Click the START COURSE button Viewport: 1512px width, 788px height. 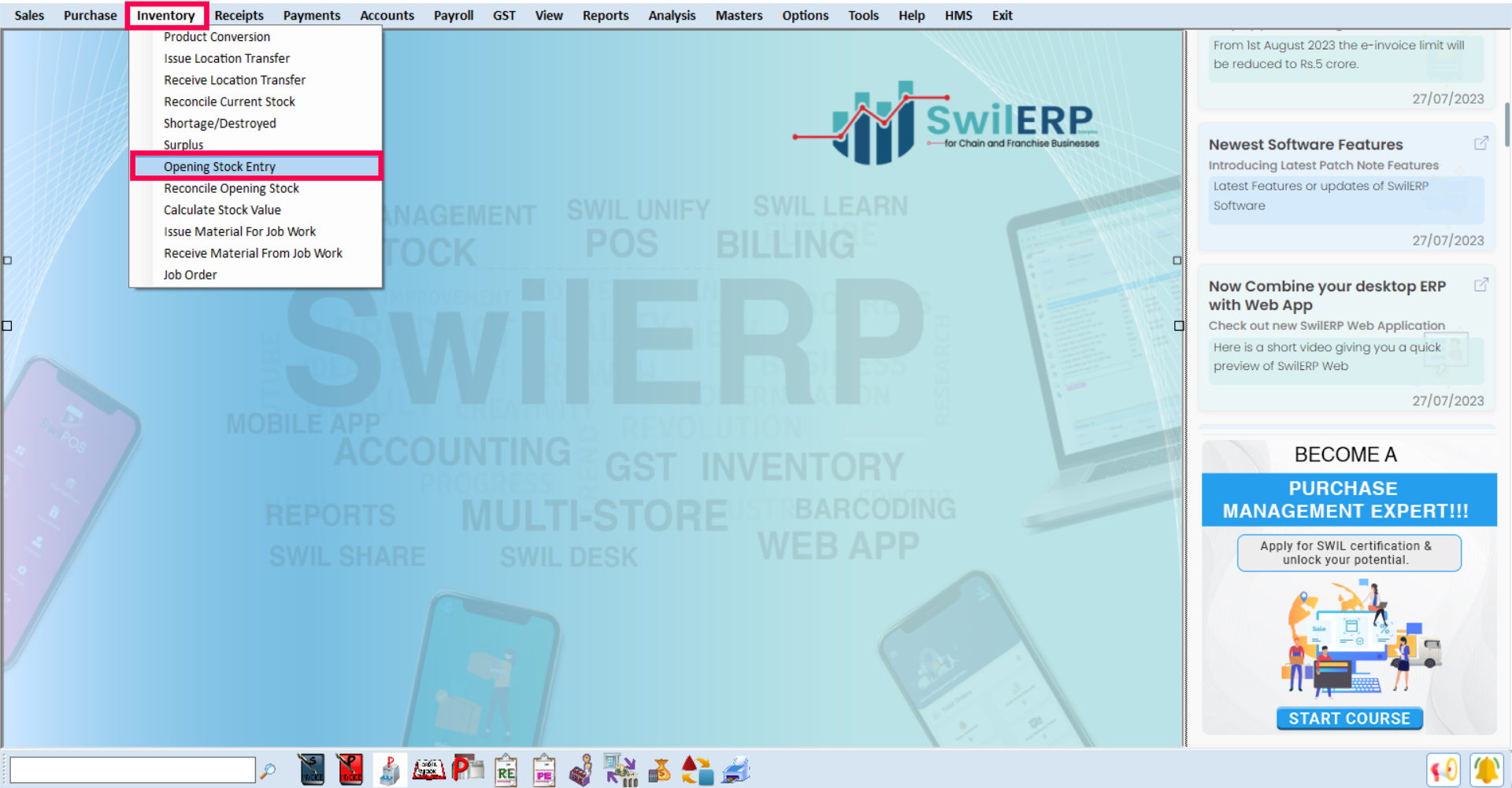[1349, 718]
